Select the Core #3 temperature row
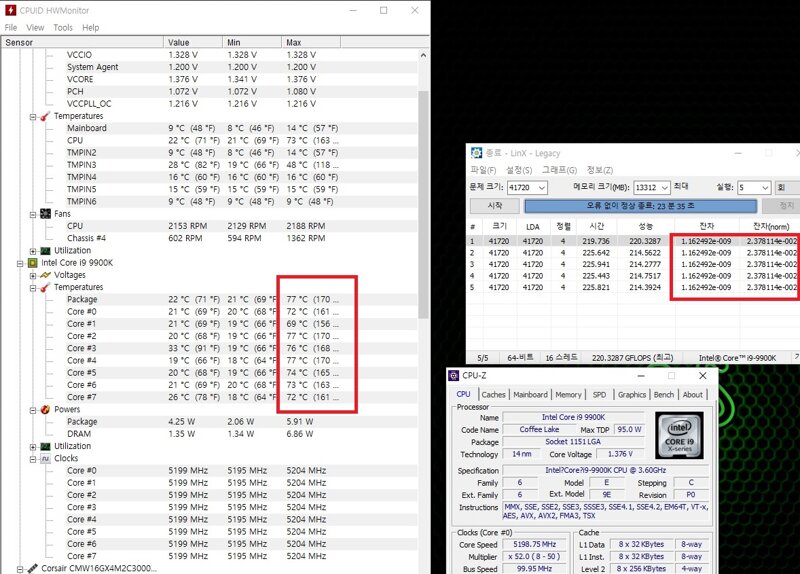The width and height of the screenshot is (800, 574). pyautogui.click(x=209, y=348)
